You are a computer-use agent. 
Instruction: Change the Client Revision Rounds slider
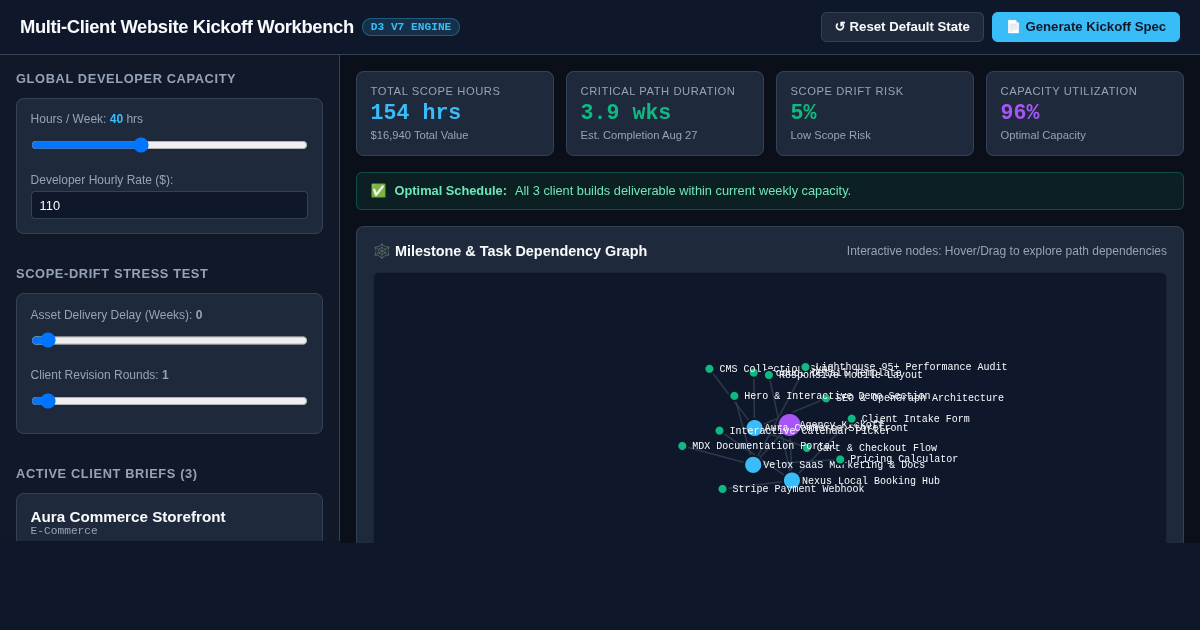pyautogui.click(x=169, y=401)
